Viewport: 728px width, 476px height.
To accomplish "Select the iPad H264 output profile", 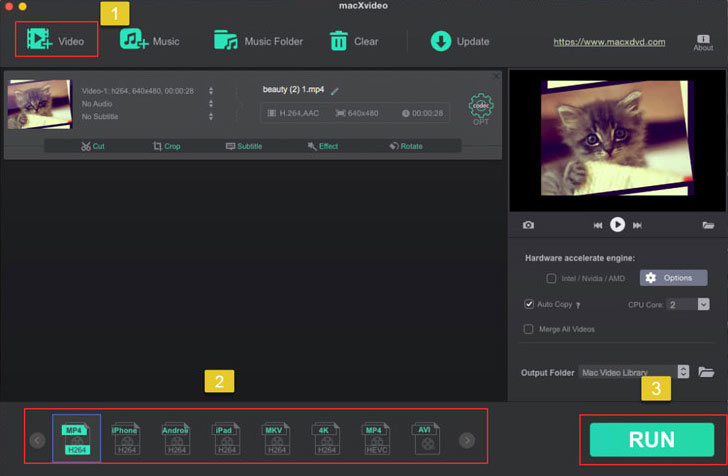I will tap(226, 439).
